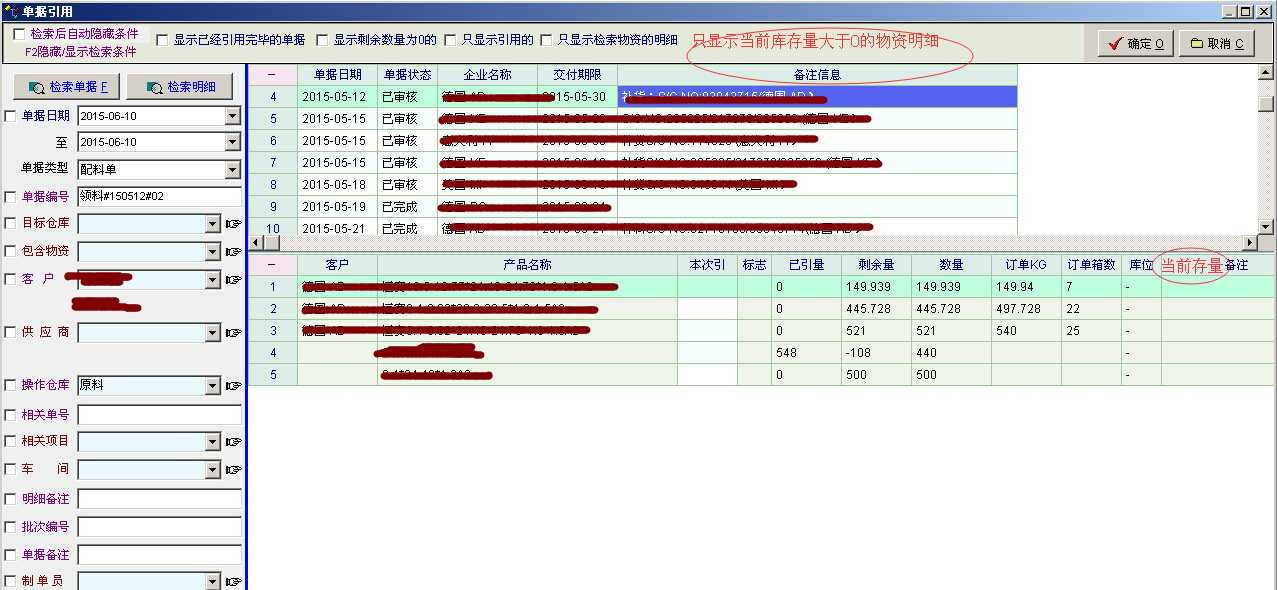Viewport: 1277px width, 590px height.
Task: Check the 只显示引用的 option
Action: pyautogui.click(x=450, y=40)
